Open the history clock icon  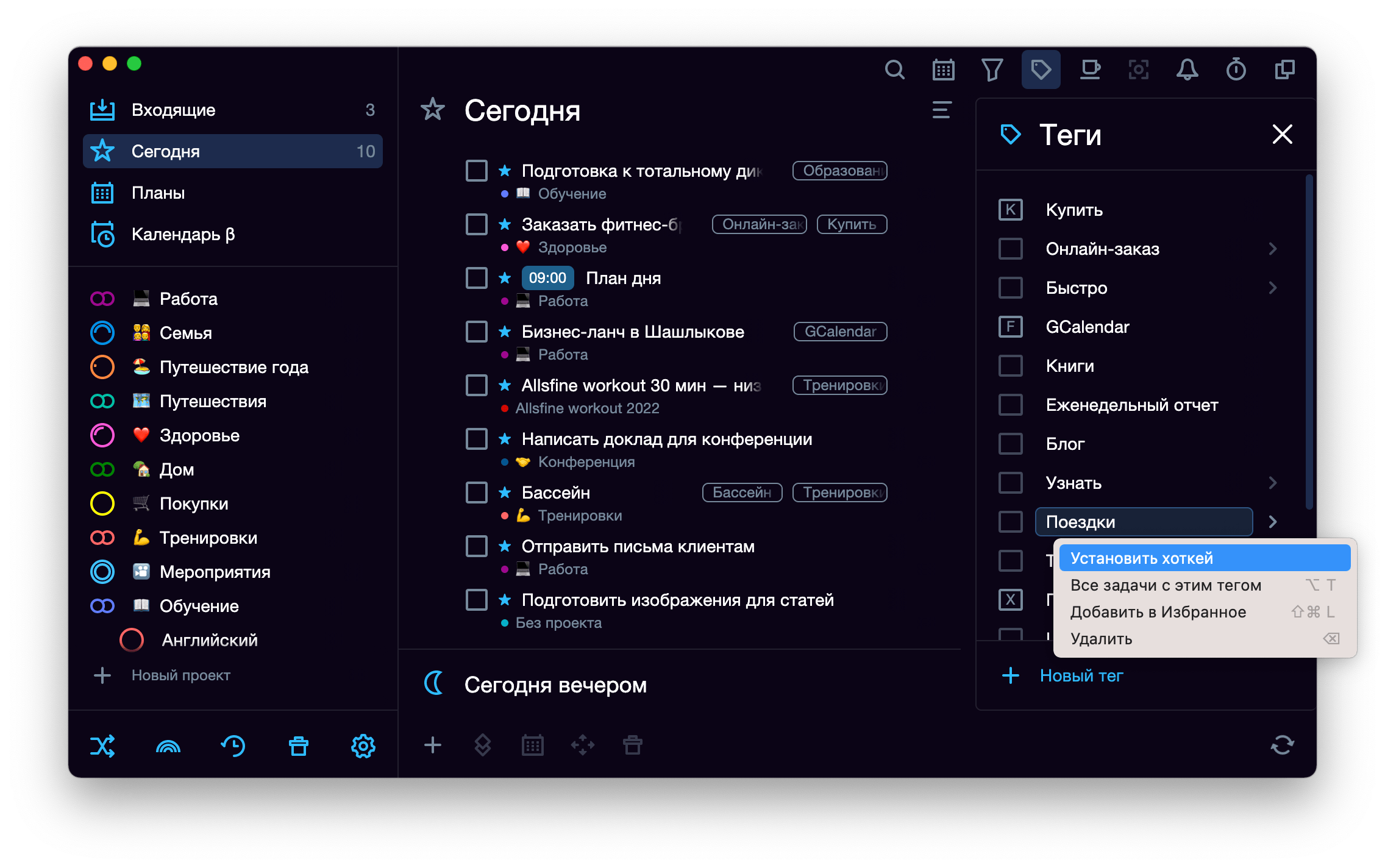[233, 745]
